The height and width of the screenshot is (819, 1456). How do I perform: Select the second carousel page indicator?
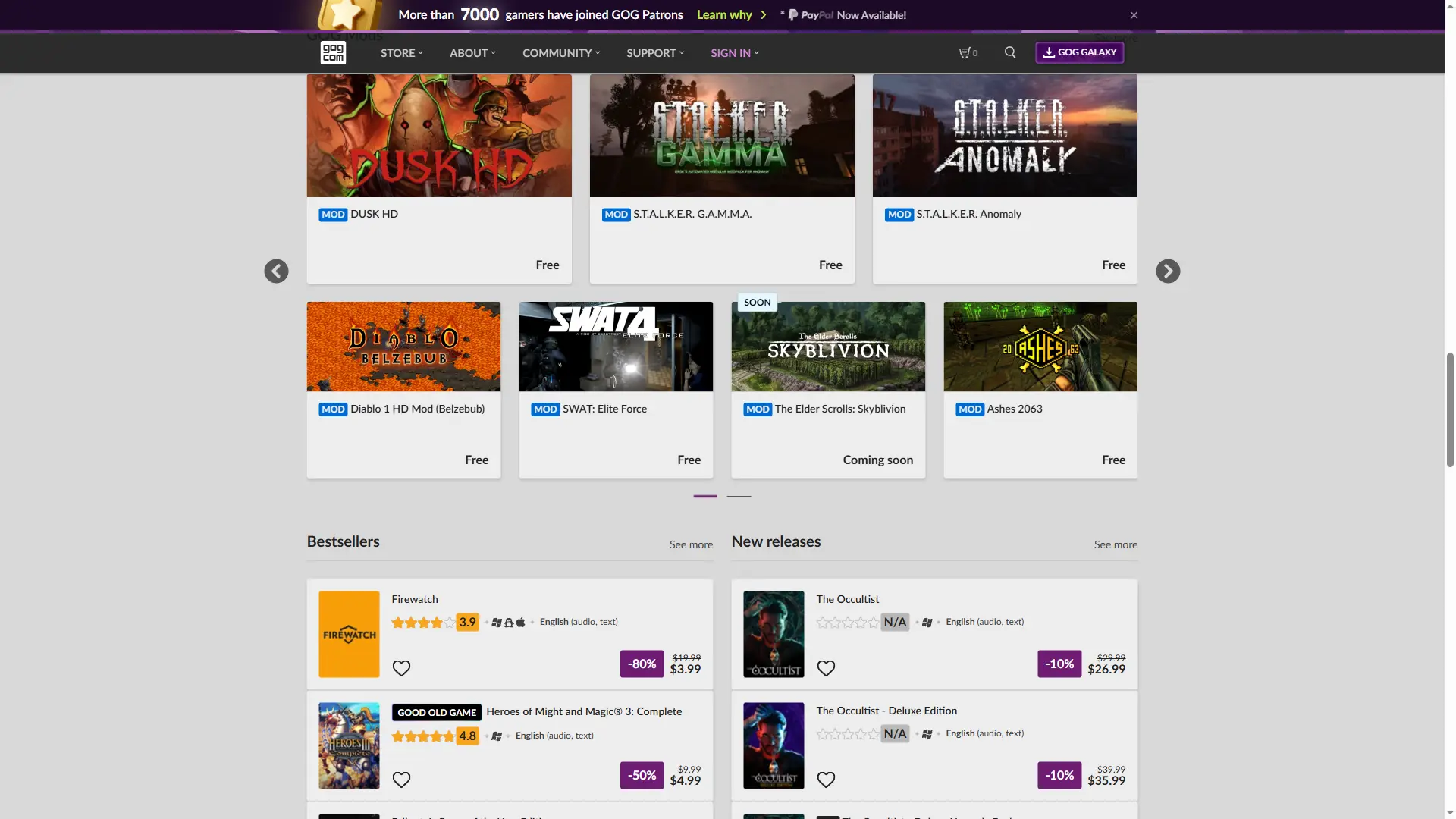coord(739,496)
